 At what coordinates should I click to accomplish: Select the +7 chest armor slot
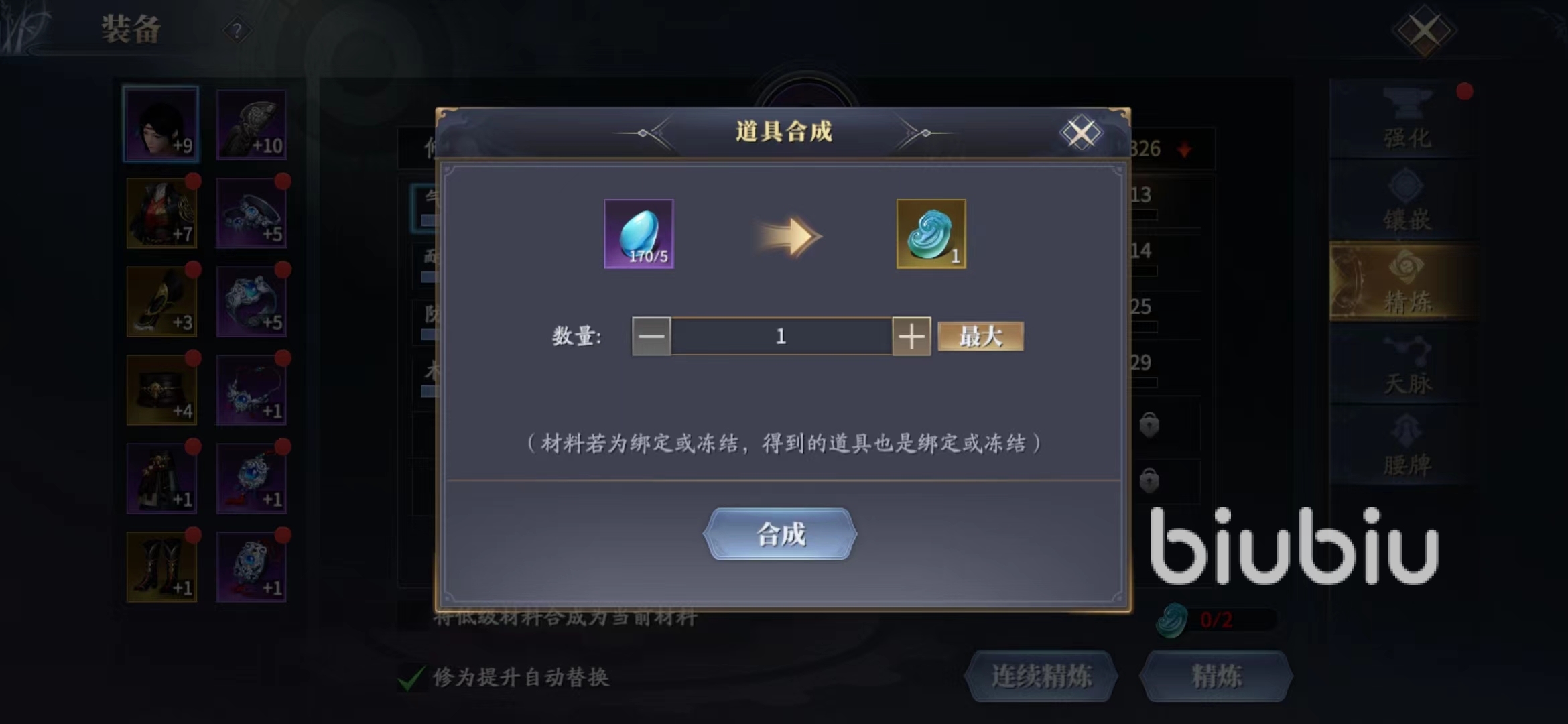[x=161, y=213]
